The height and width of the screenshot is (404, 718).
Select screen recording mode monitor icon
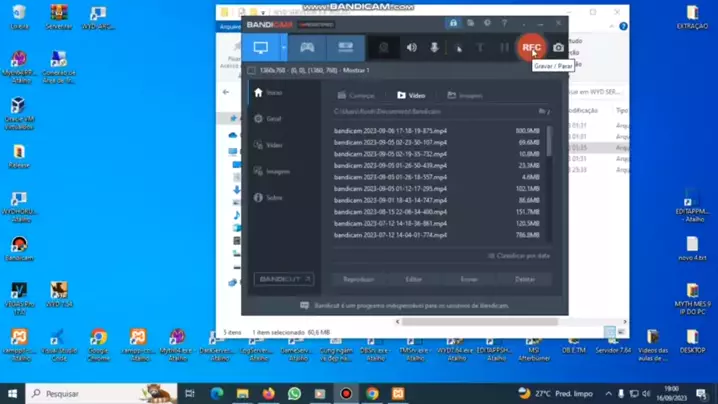[x=261, y=47]
